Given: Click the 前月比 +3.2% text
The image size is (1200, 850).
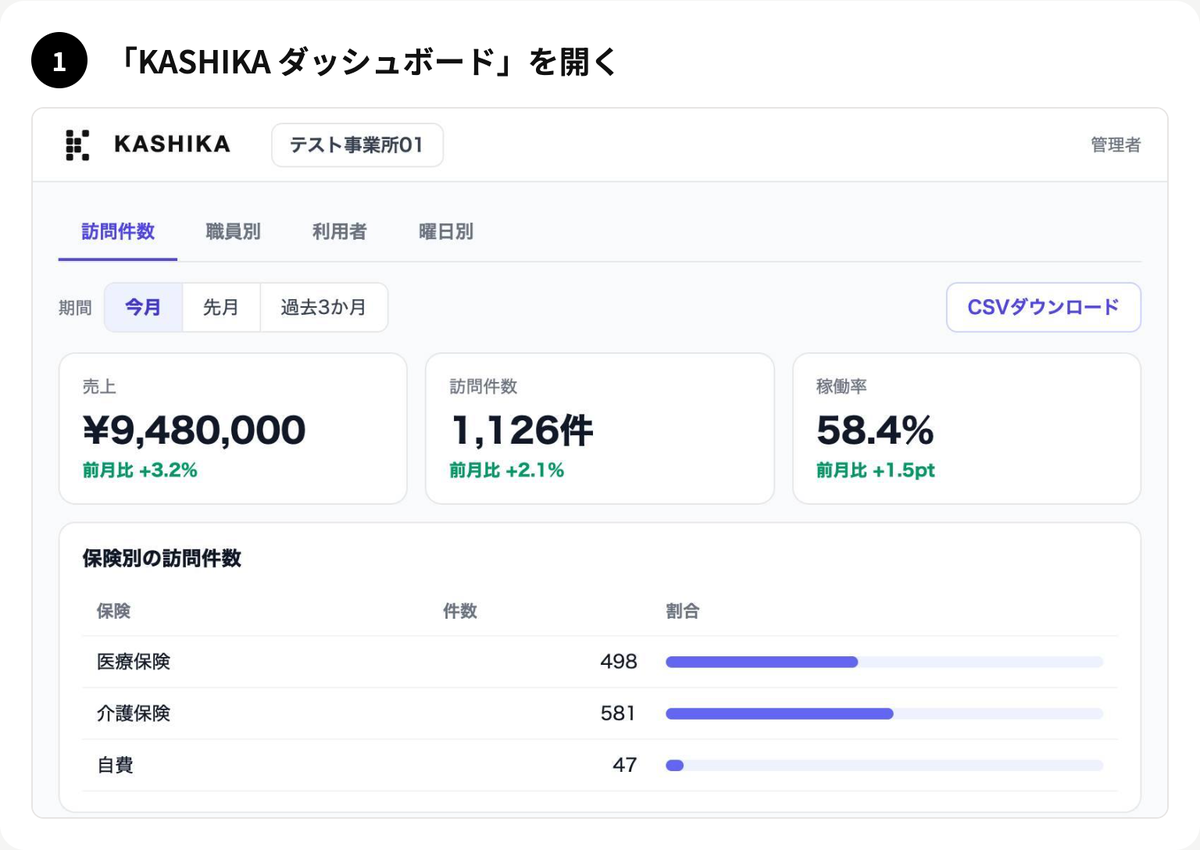Looking at the screenshot, I should [x=140, y=470].
